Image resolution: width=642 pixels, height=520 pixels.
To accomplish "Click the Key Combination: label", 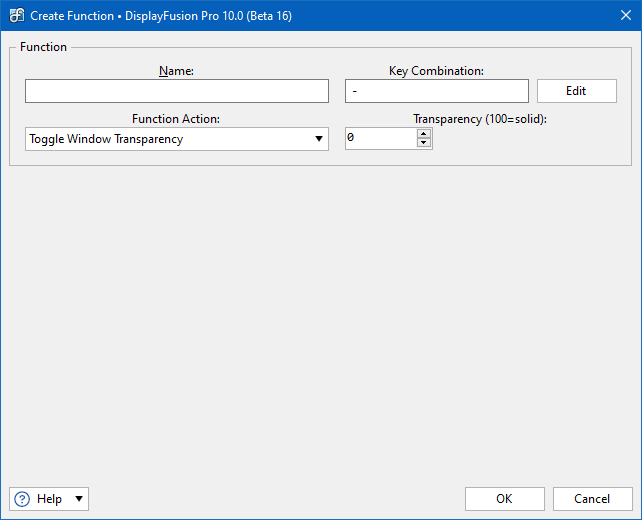I will [436, 71].
